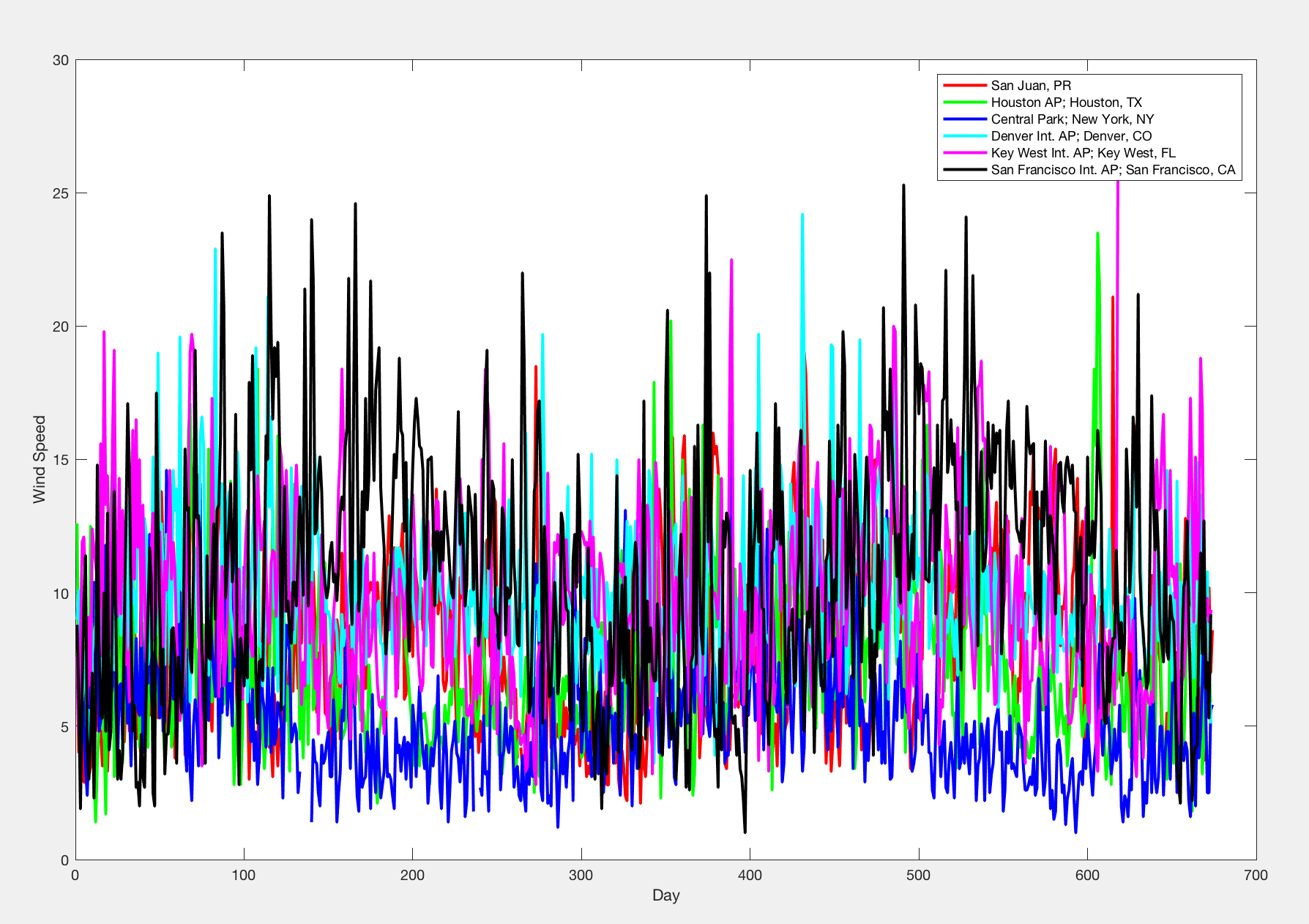Click the x-axis tick label 700
1309x924 pixels.
pos(1256,875)
